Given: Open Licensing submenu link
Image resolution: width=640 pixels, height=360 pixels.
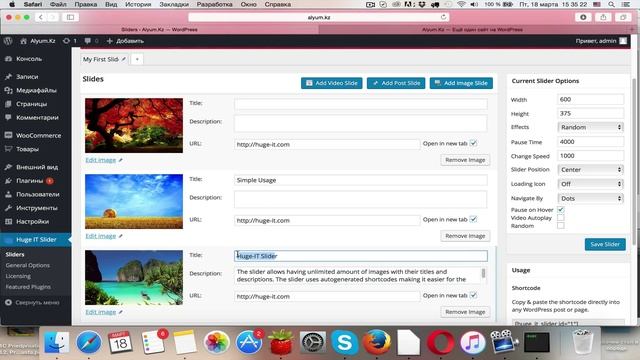Looking at the screenshot, I should [x=18, y=276].
